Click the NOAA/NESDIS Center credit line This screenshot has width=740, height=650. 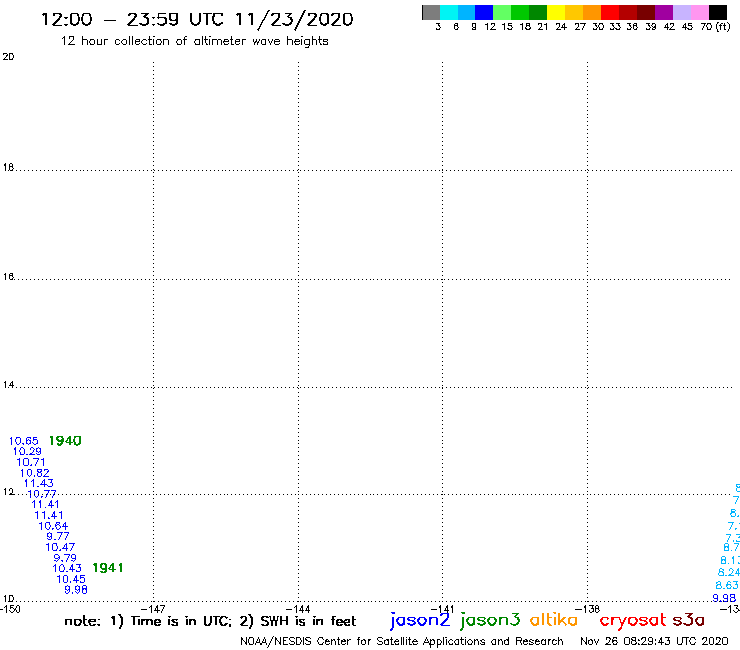[402, 642]
